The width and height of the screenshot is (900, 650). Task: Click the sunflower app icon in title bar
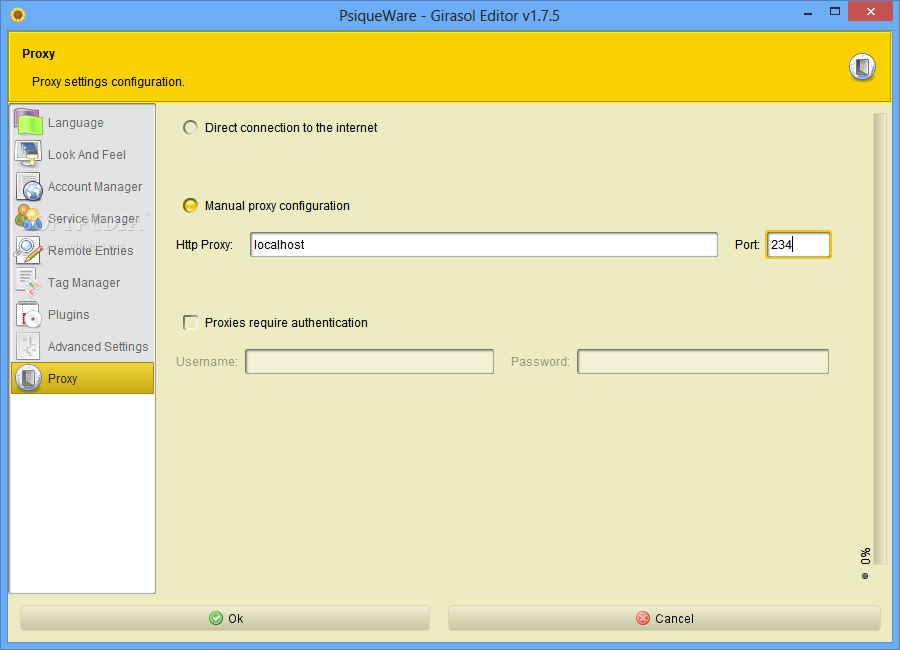coord(18,15)
